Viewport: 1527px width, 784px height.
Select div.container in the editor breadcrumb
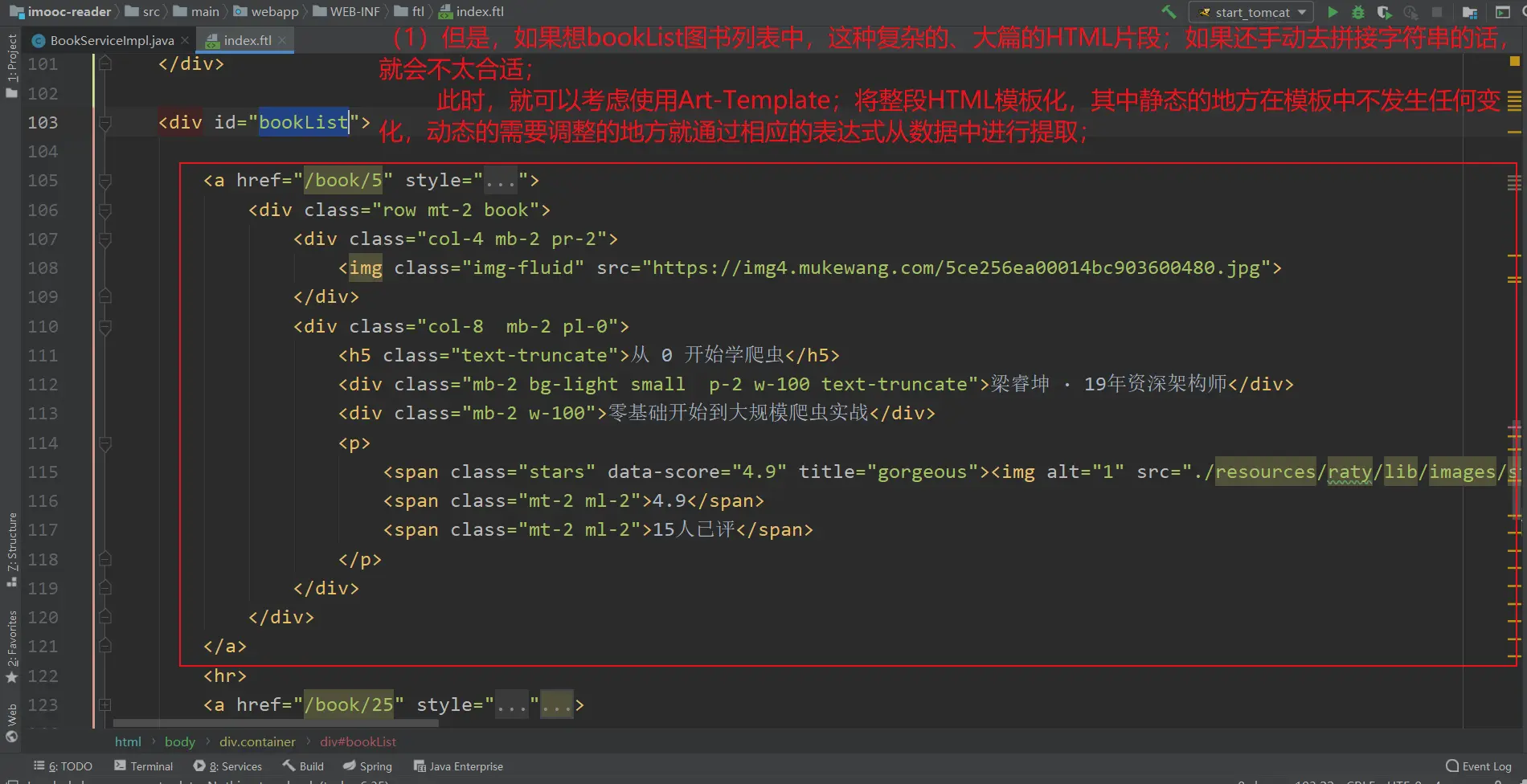click(257, 741)
